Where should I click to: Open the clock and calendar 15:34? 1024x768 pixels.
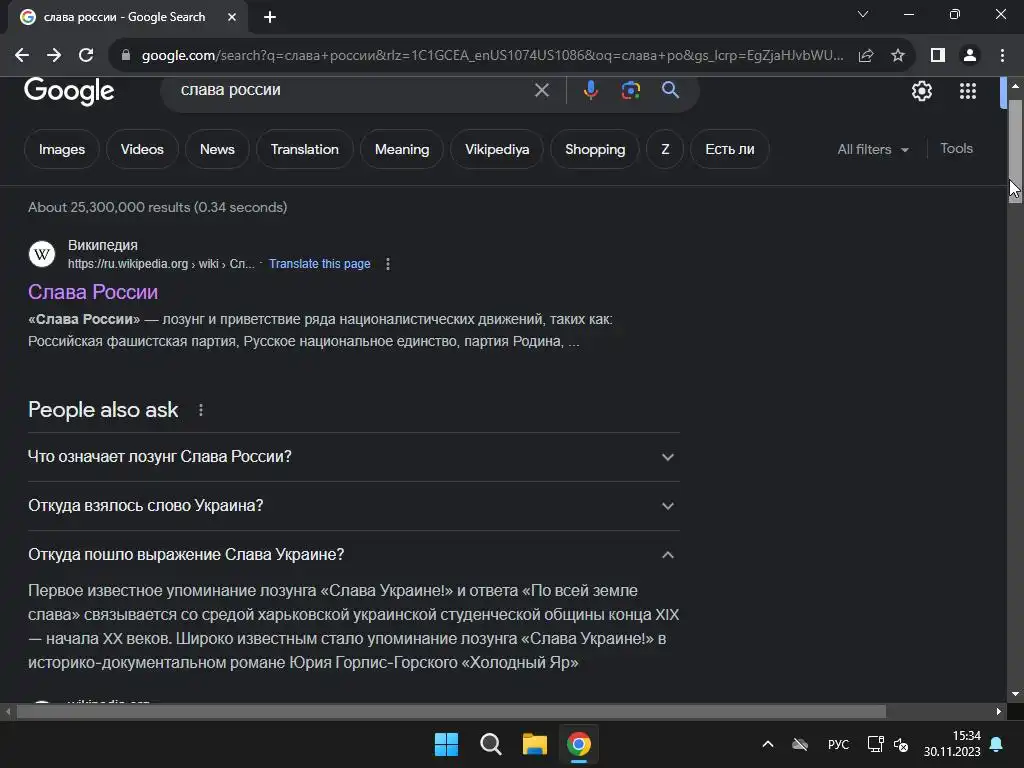point(952,744)
